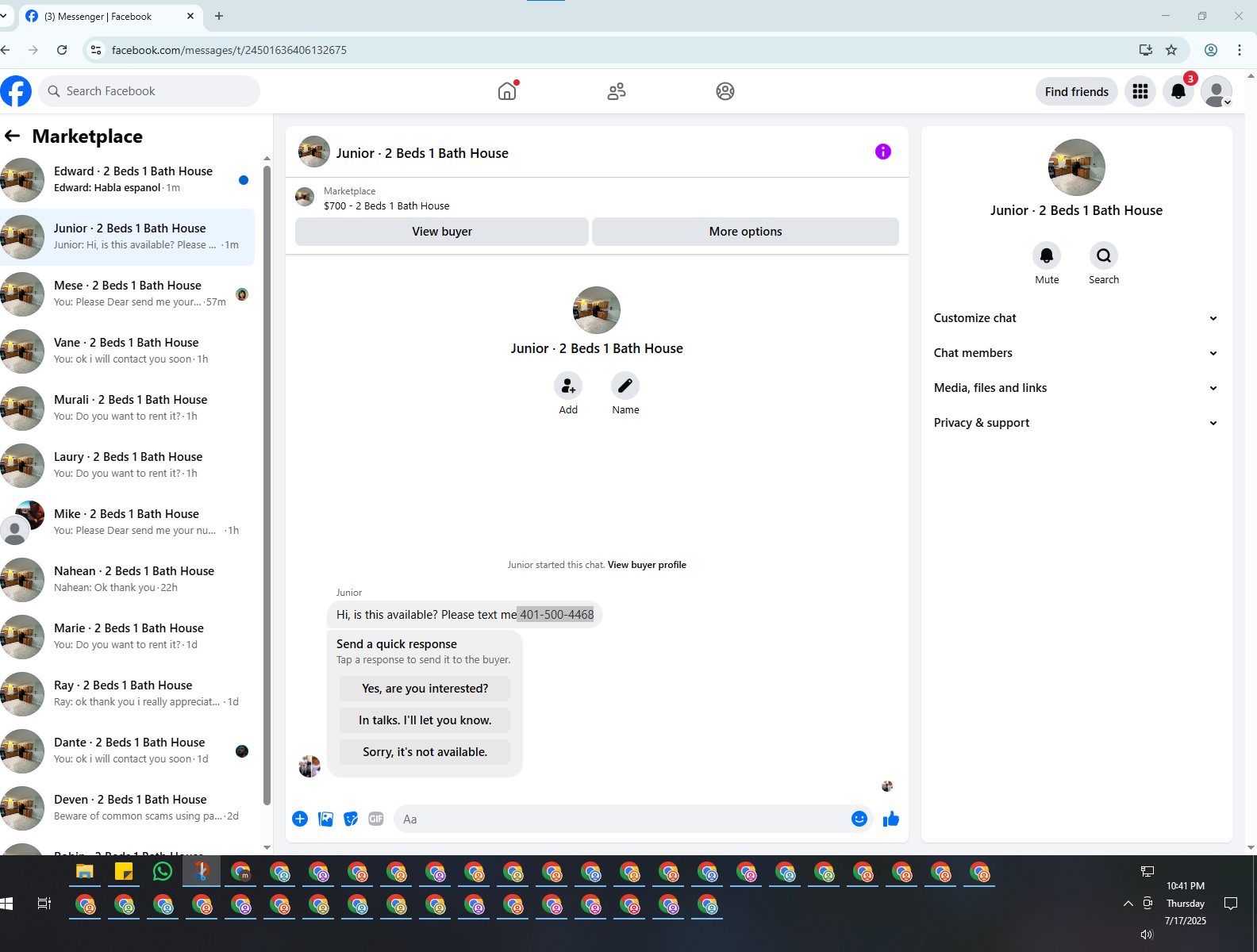Send a thumbs-up like
The width and height of the screenshot is (1257, 952).
(891, 819)
